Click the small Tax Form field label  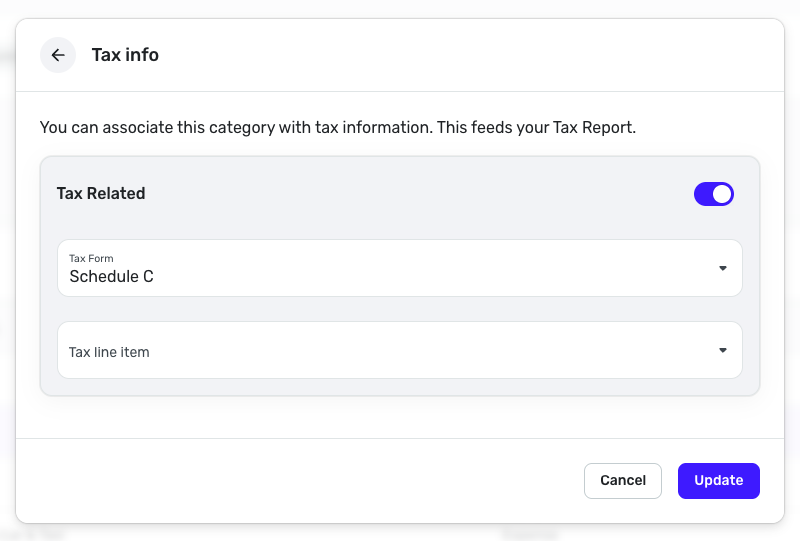coord(91,258)
